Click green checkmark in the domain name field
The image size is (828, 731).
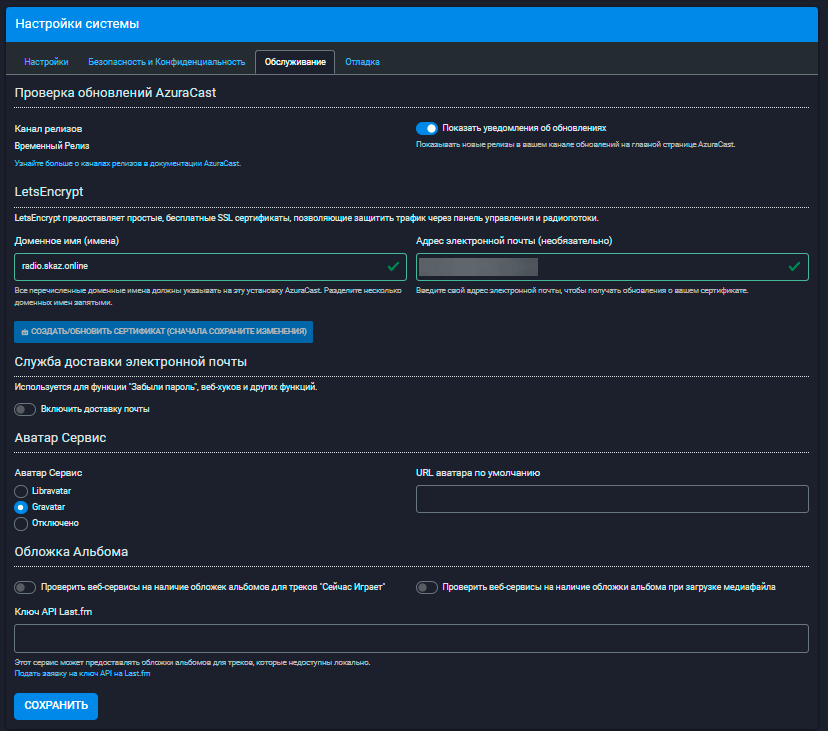(391, 267)
